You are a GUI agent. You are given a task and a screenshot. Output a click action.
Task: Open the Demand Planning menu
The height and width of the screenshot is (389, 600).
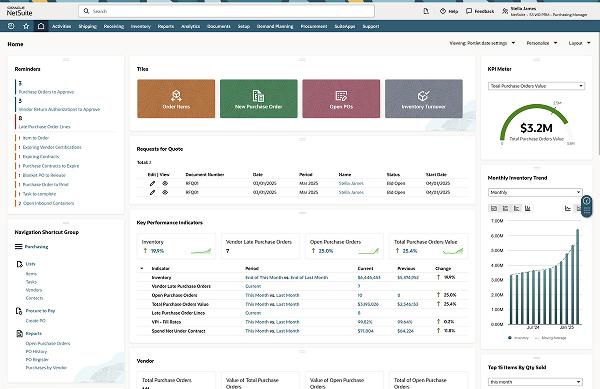point(275,26)
